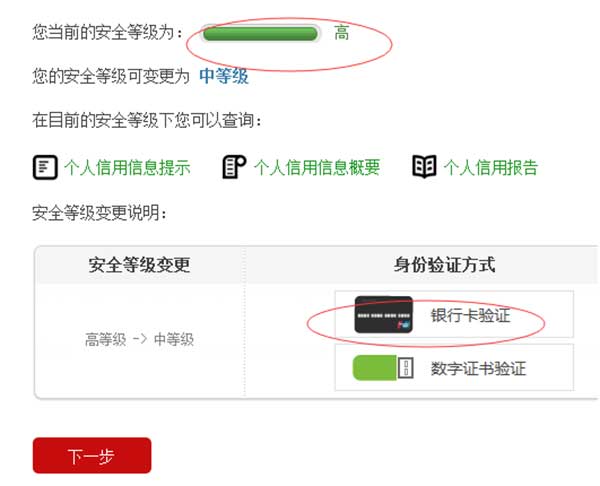Click the 您当前的安全等级为 label
The height and width of the screenshot is (486, 600).
pos(108,32)
